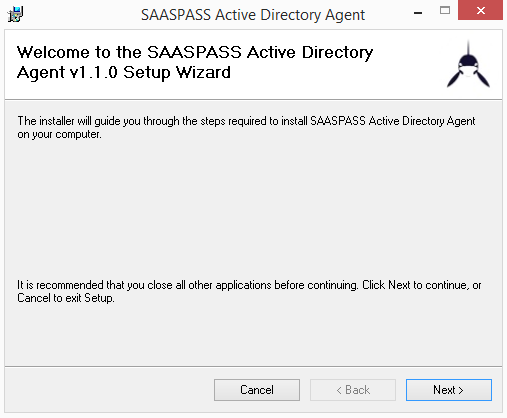This screenshot has width=507, height=418.
Task: Click the SAASPASS Active Directory Agent window title
Action: pyautogui.click(x=253, y=15)
